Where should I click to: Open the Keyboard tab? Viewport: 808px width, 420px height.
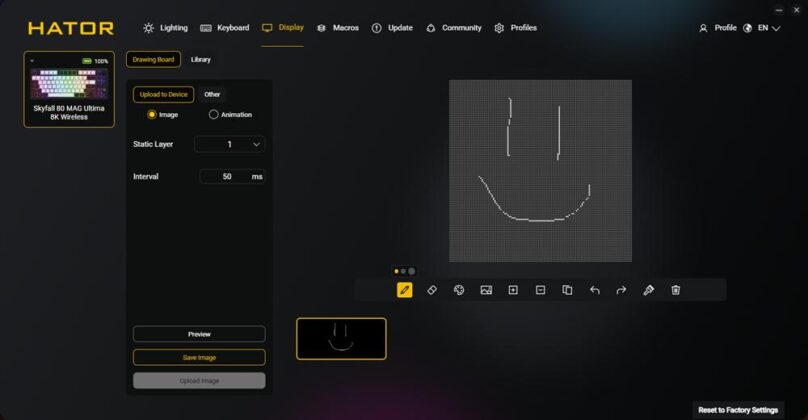(225, 28)
